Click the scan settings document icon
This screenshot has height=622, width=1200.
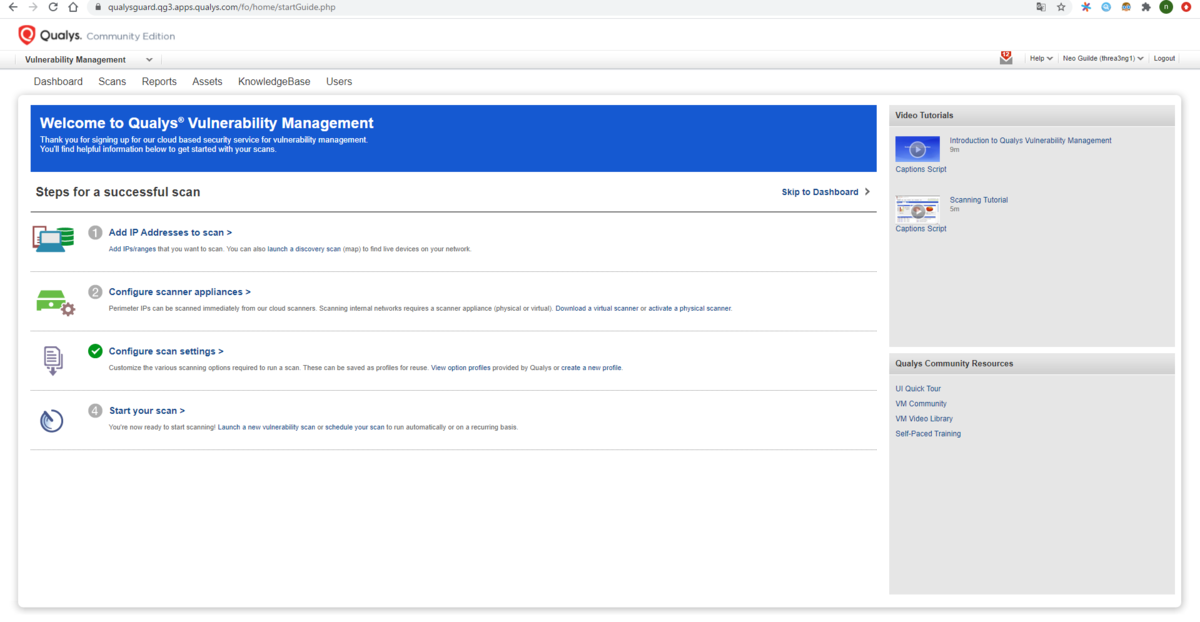point(52,360)
